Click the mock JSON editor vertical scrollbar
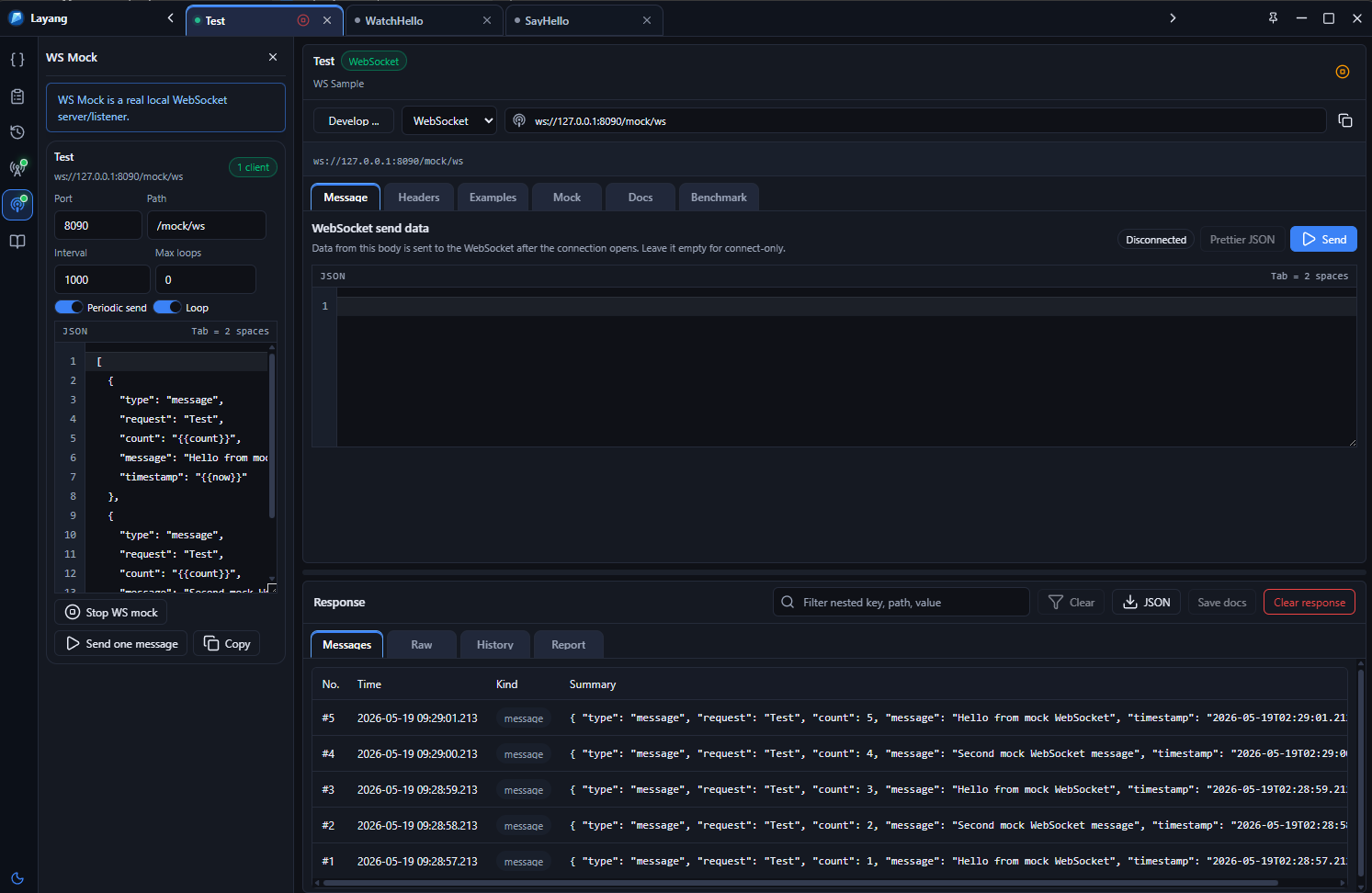Screen dimensions: 1372x893 click(272, 436)
